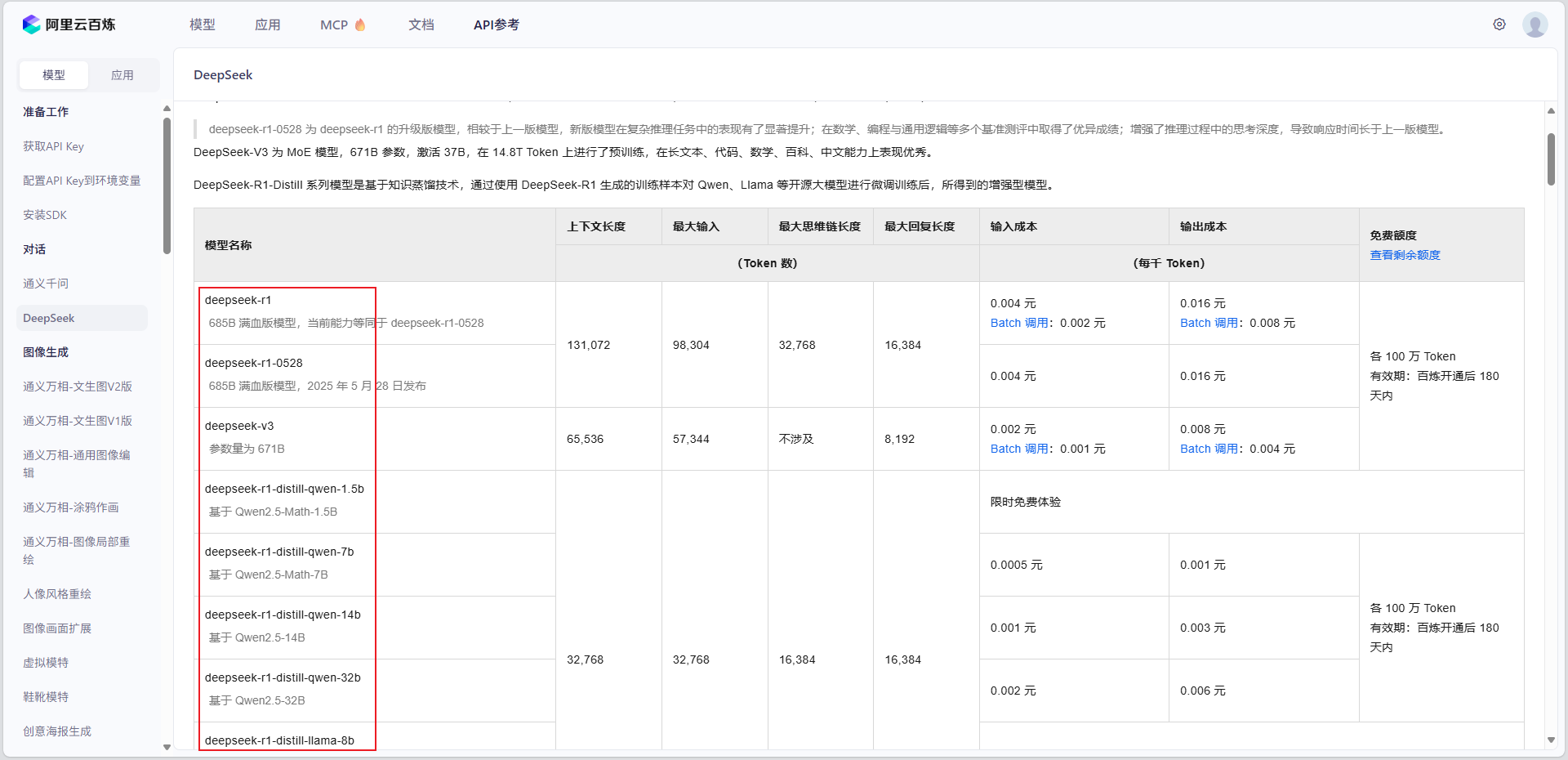Click the 阿里云百炼 logo icon
This screenshot has width=1568, height=760.
[x=31, y=25]
